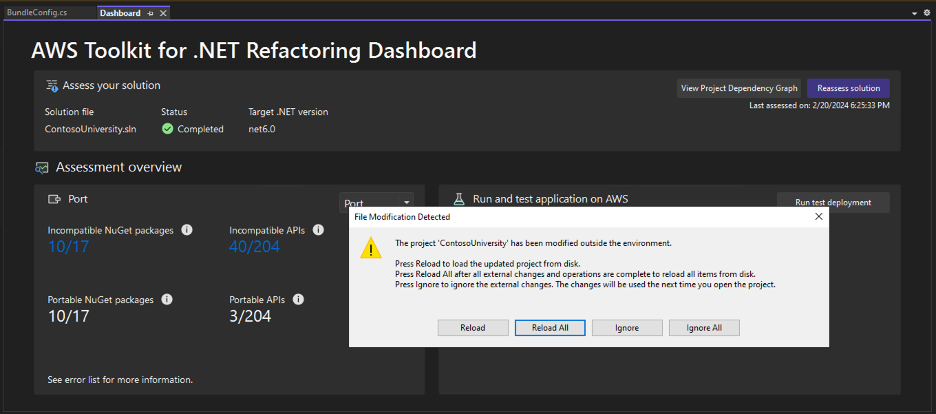Click the Reload All button
The height and width of the screenshot is (414, 936).
click(550, 328)
